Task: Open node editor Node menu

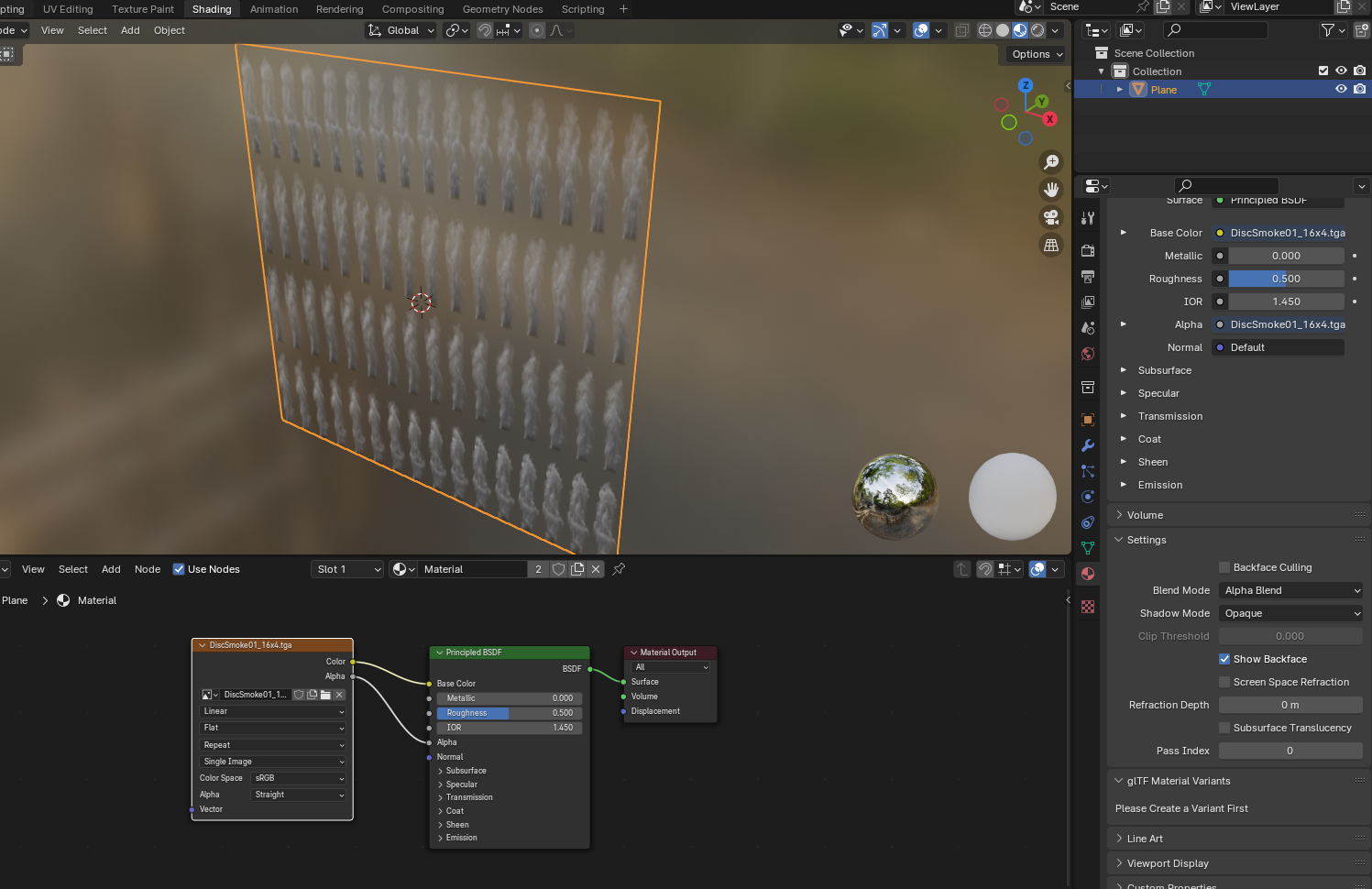Action: [148, 569]
